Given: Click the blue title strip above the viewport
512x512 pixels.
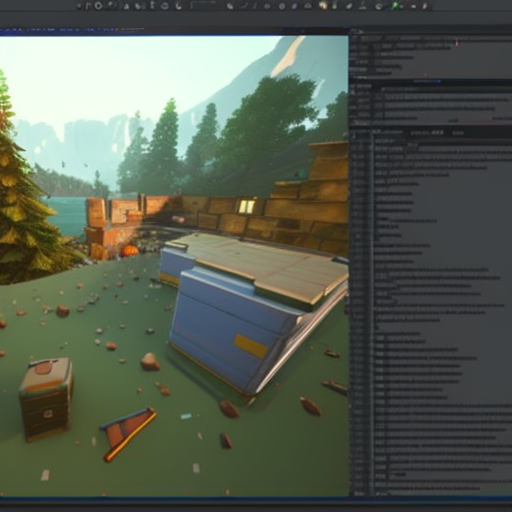Looking at the screenshot, I should click(72, 30).
